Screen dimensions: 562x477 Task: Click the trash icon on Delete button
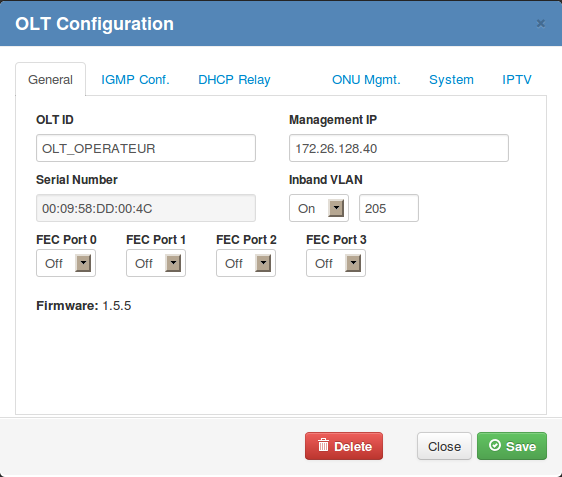[323, 445]
